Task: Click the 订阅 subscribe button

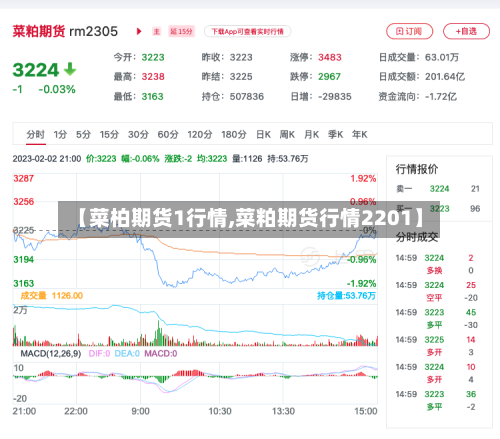Action: (x=409, y=31)
